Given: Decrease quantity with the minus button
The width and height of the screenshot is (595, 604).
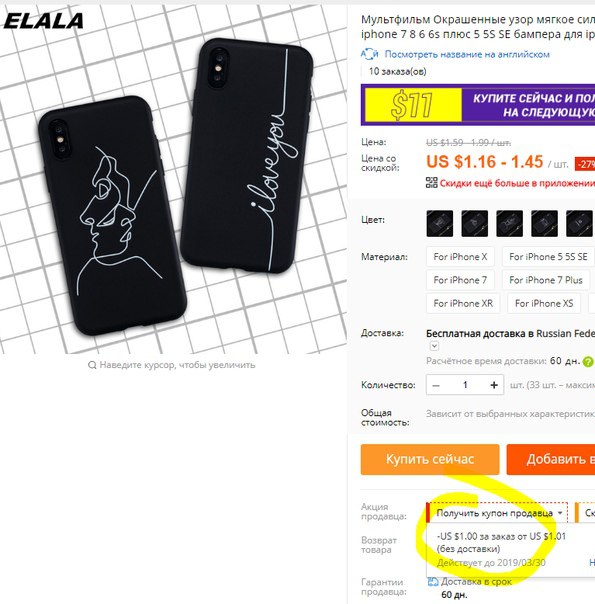Looking at the screenshot, I should [436, 385].
